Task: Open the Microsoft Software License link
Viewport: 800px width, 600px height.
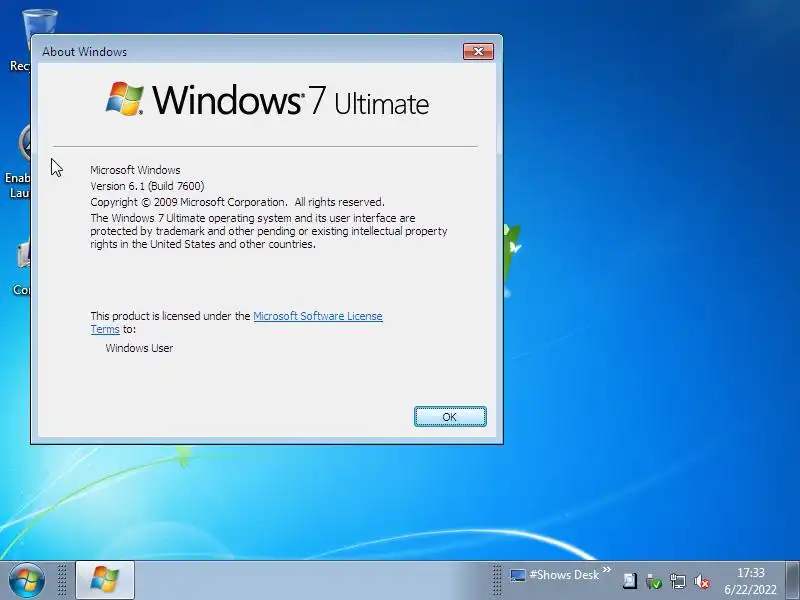Action: pyautogui.click(x=318, y=316)
